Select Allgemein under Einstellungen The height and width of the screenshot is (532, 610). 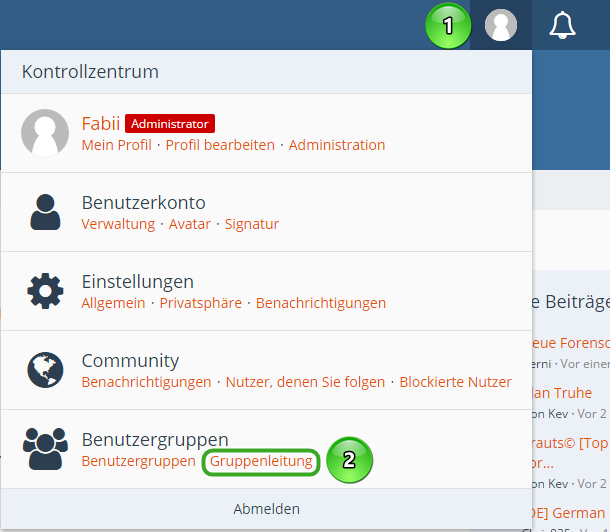(x=113, y=303)
